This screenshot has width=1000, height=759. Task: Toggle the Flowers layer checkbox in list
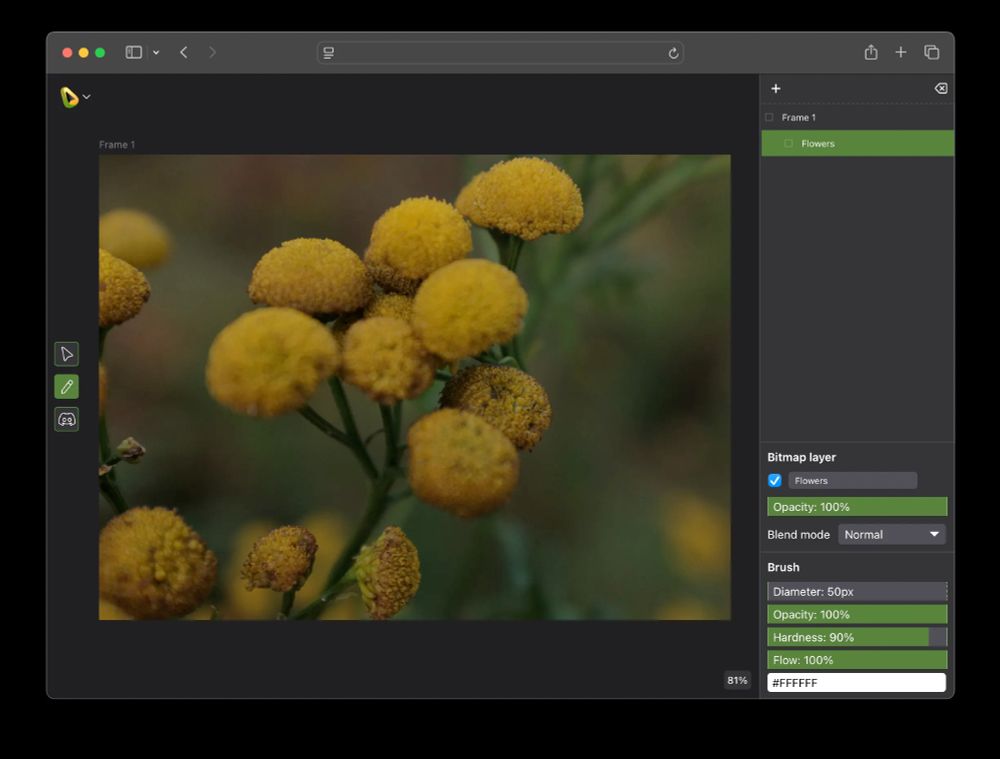788,144
